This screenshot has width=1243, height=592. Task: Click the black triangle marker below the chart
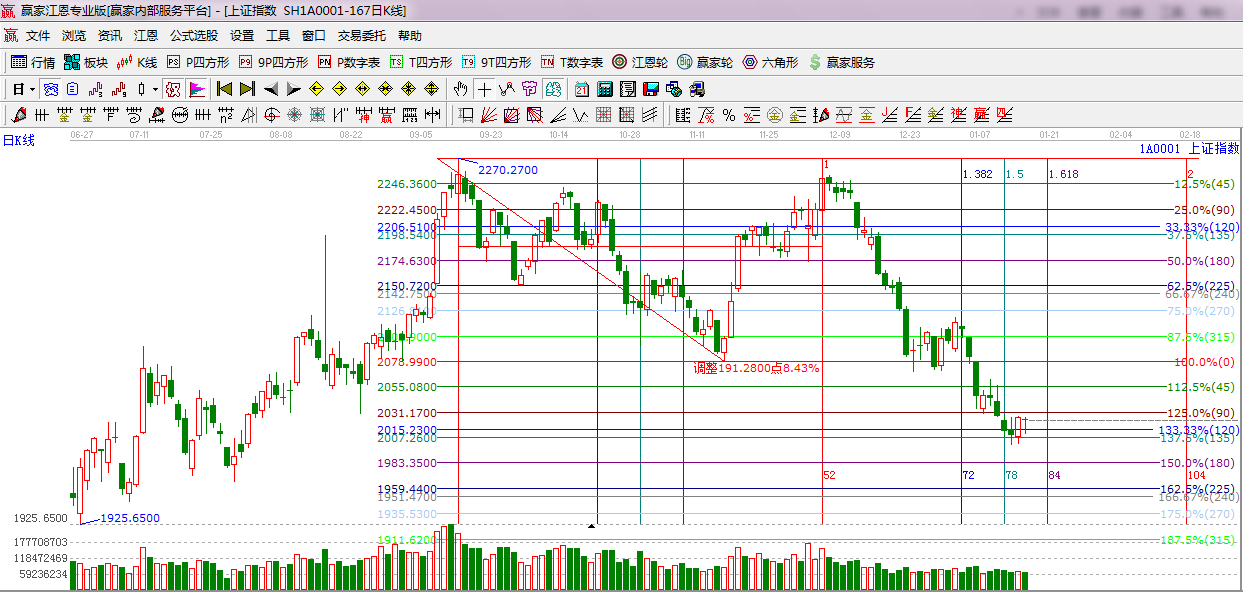[x=592, y=525]
